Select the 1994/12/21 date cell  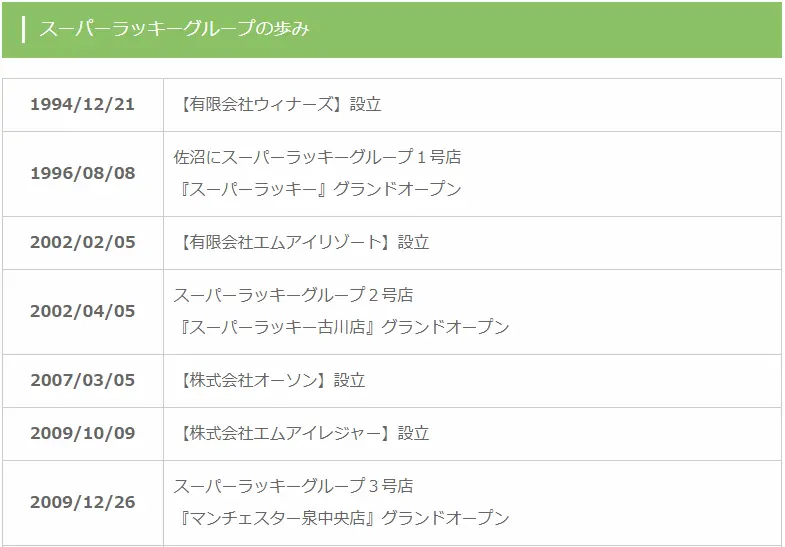[x=83, y=105]
